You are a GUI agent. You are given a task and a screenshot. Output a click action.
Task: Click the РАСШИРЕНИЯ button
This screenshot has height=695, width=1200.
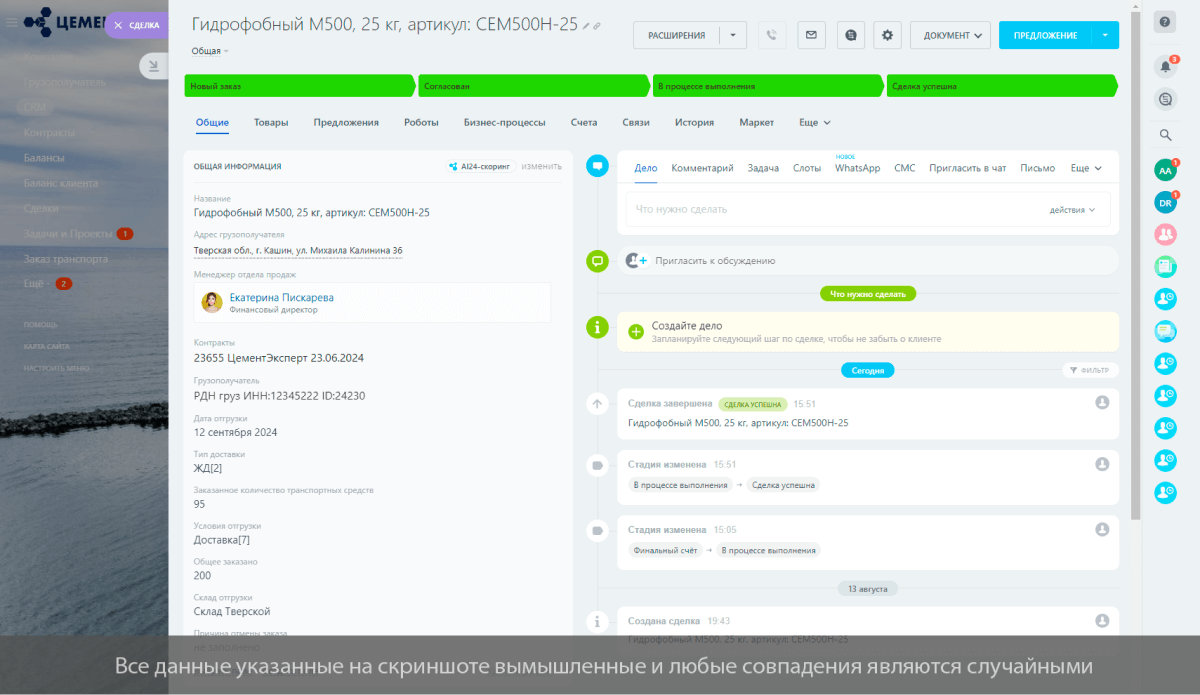pos(676,35)
